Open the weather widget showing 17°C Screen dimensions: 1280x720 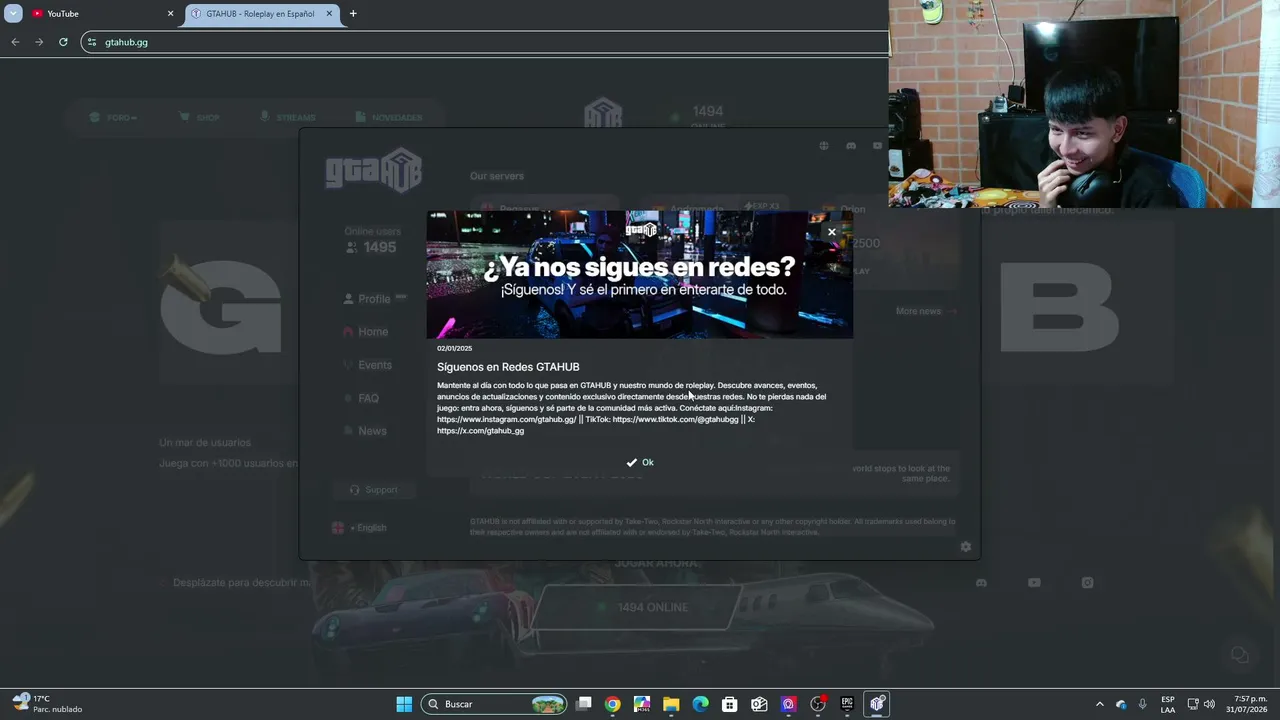click(48, 704)
